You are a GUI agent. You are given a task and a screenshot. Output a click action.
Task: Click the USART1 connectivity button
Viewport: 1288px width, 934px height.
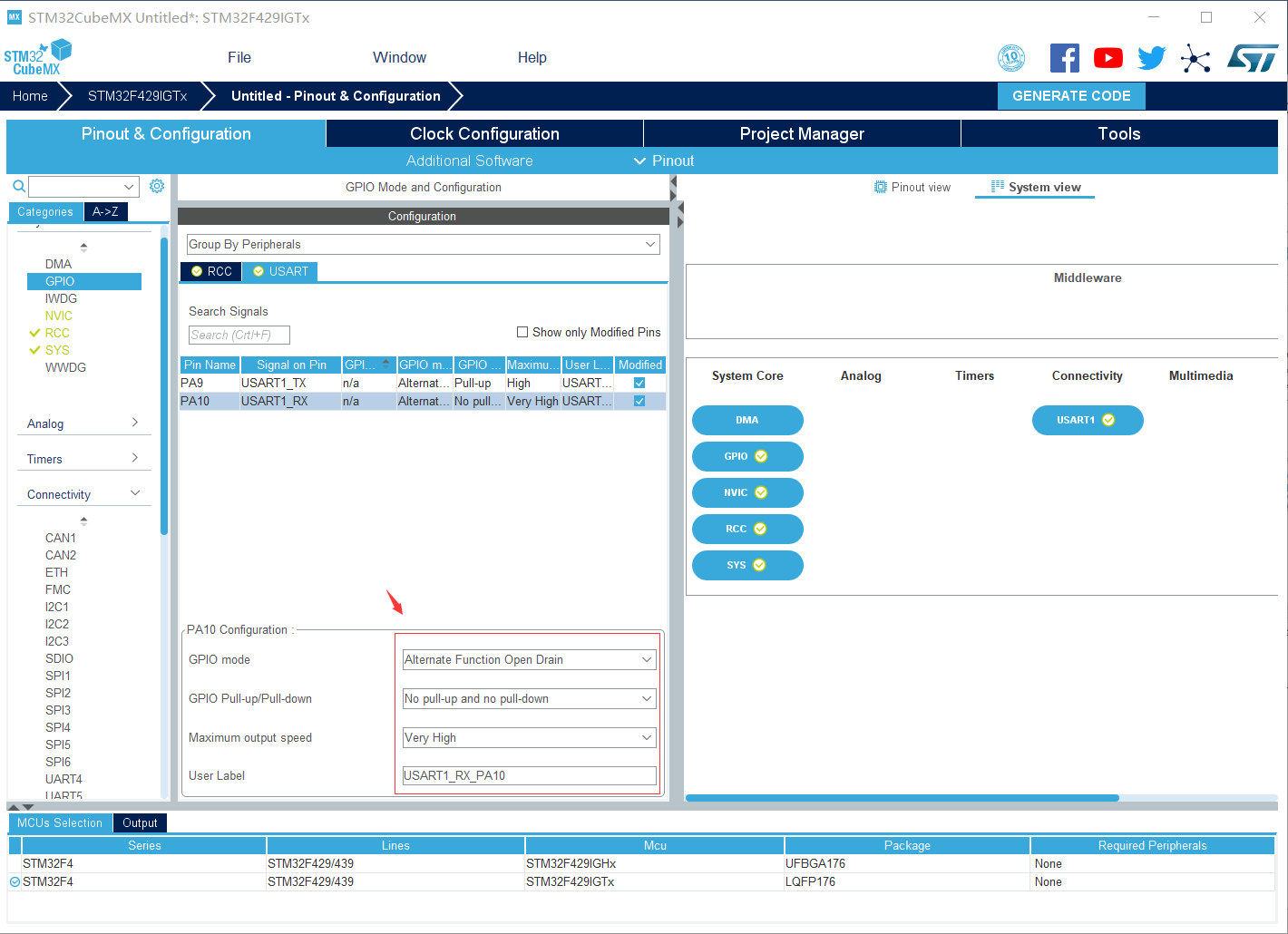coord(1088,420)
